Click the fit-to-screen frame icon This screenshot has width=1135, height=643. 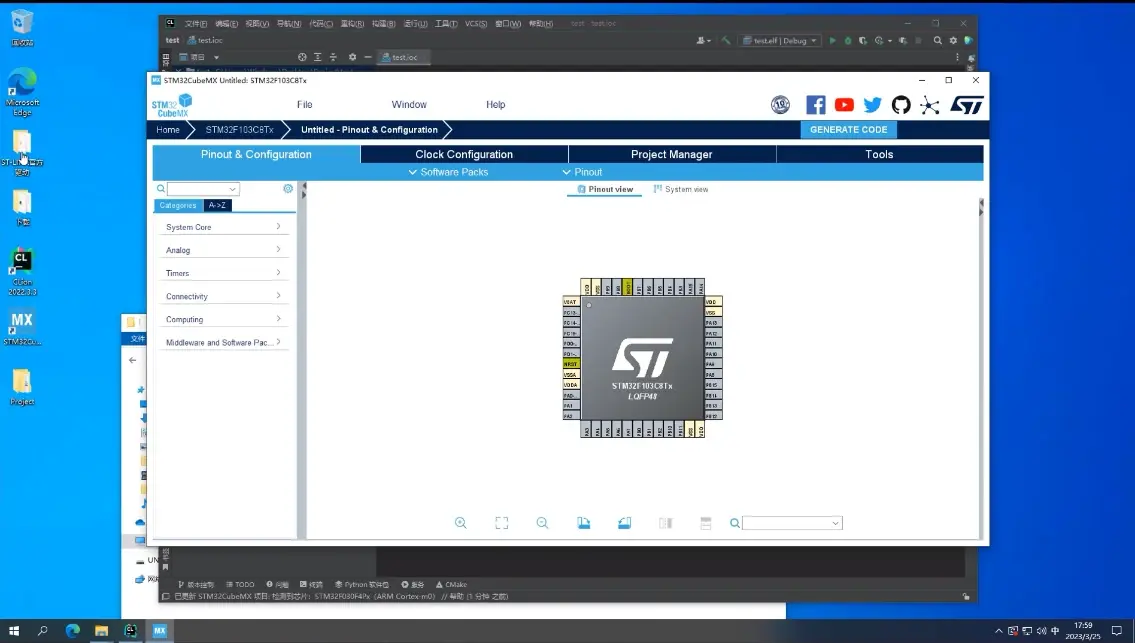502,523
